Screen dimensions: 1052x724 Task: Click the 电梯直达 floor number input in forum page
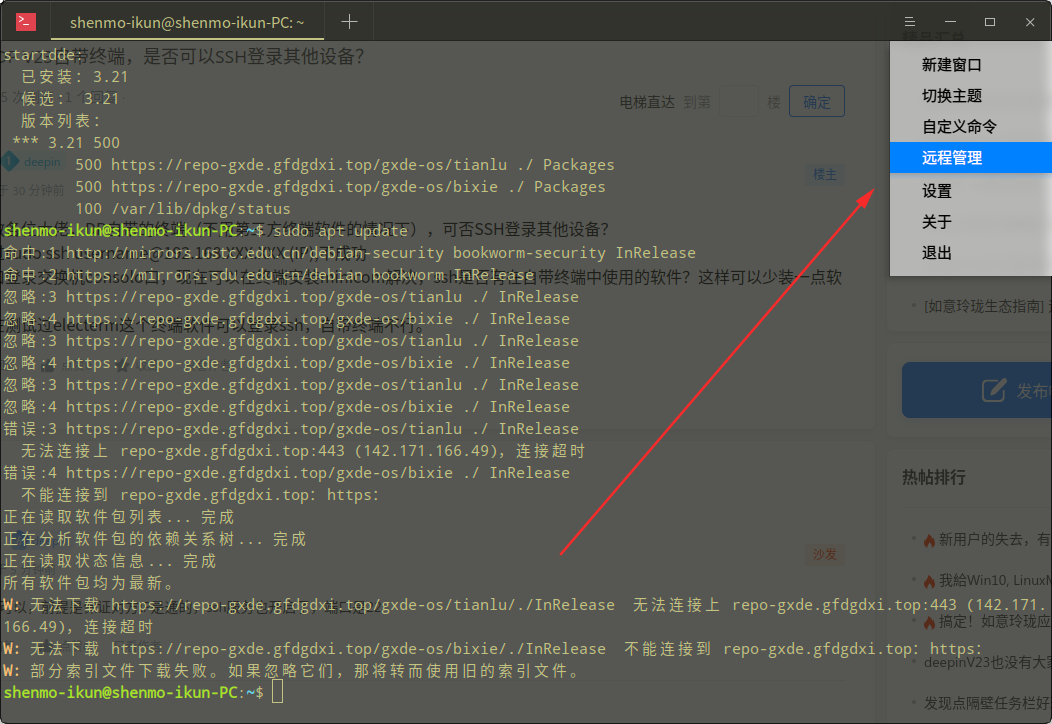click(x=739, y=102)
